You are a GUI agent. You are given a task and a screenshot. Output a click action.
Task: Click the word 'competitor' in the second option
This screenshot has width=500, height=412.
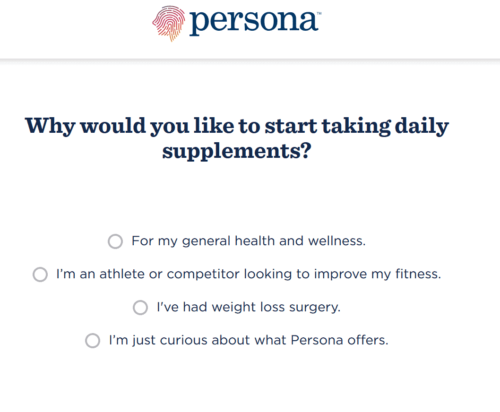click(x=203, y=274)
